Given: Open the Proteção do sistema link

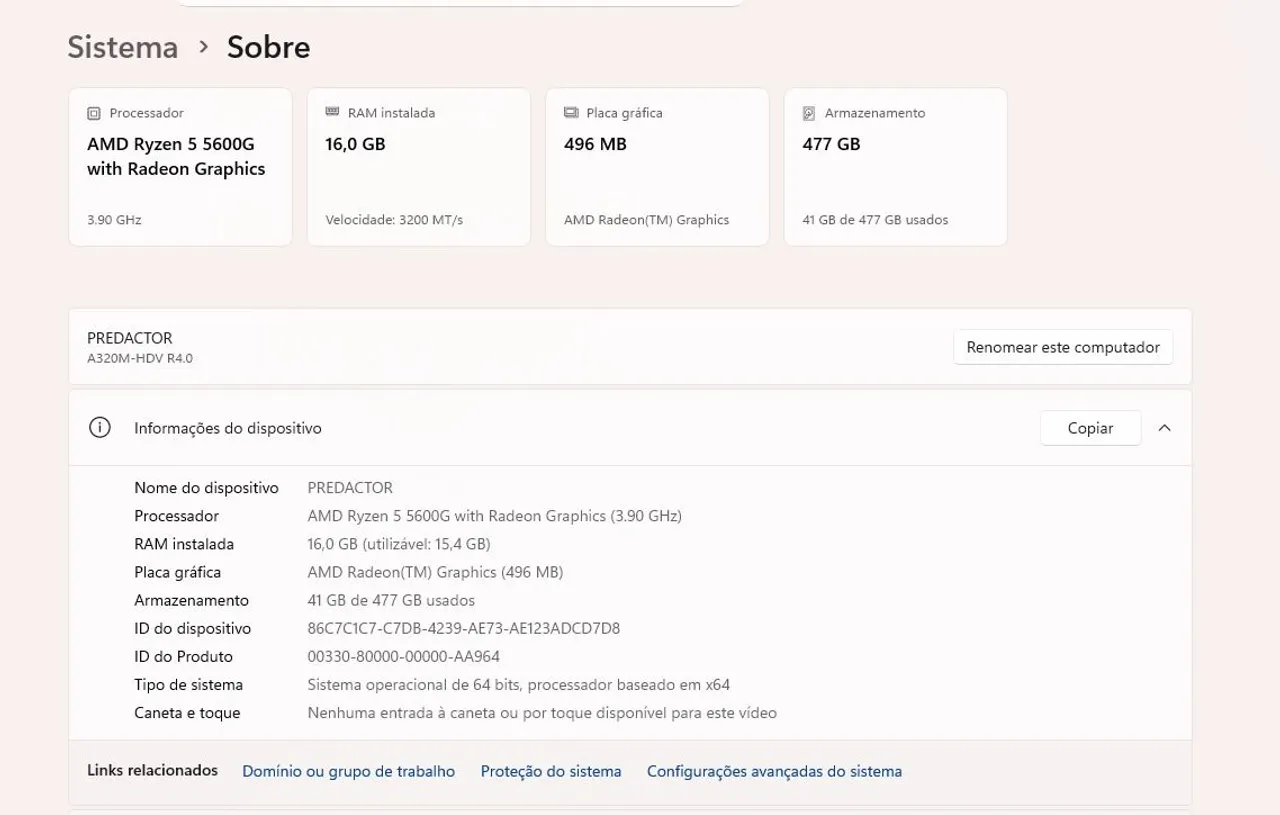Looking at the screenshot, I should point(551,771).
